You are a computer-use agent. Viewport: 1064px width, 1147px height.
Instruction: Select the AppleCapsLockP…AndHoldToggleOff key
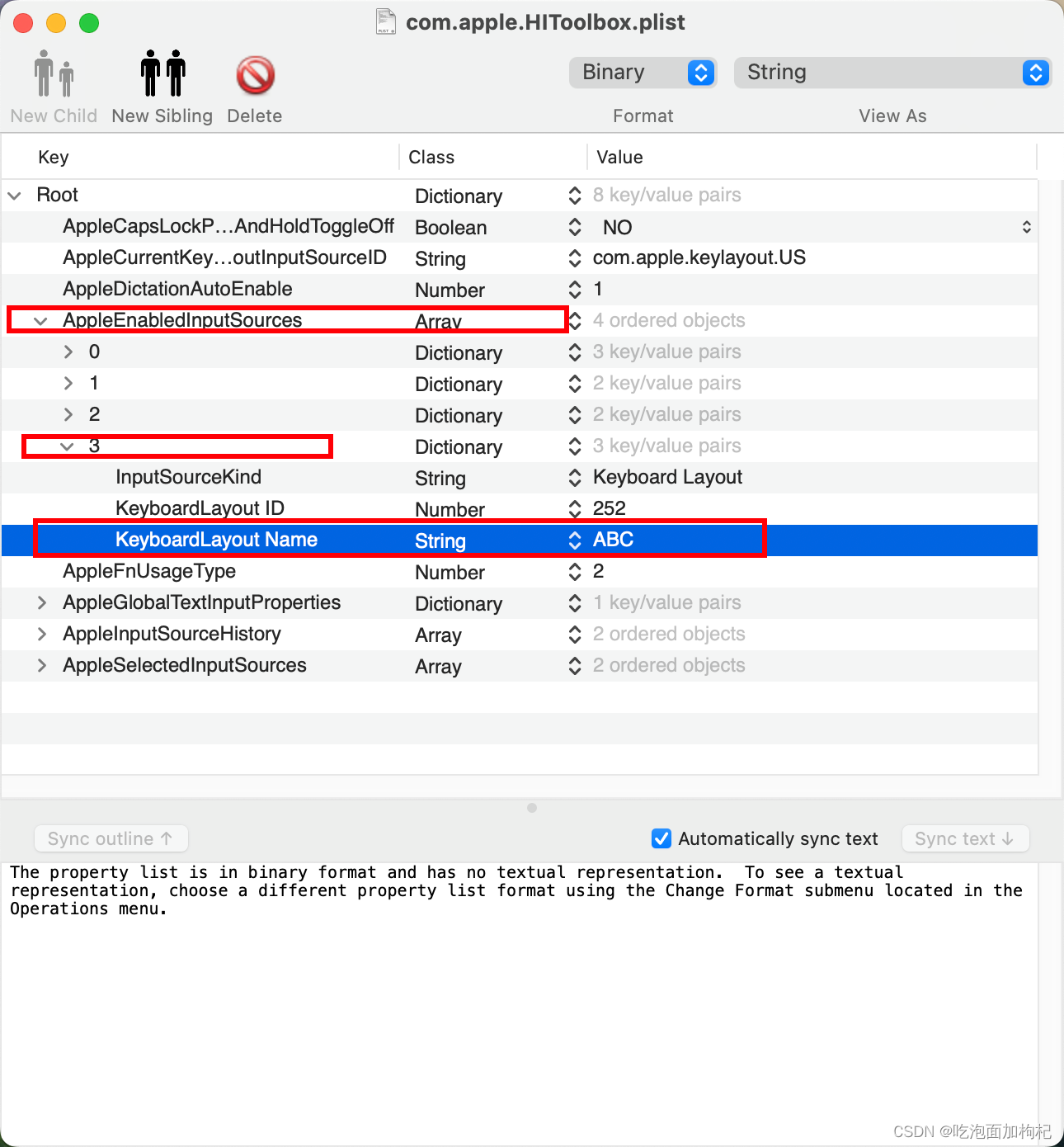coord(228,226)
